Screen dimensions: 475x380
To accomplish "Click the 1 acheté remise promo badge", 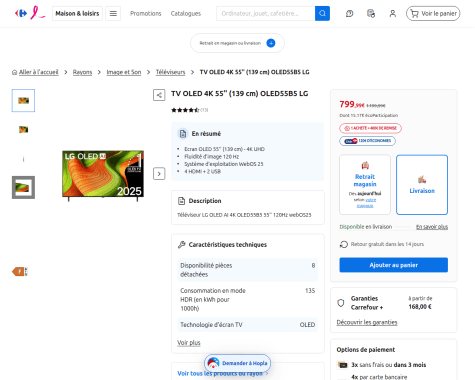I will (x=370, y=128).
